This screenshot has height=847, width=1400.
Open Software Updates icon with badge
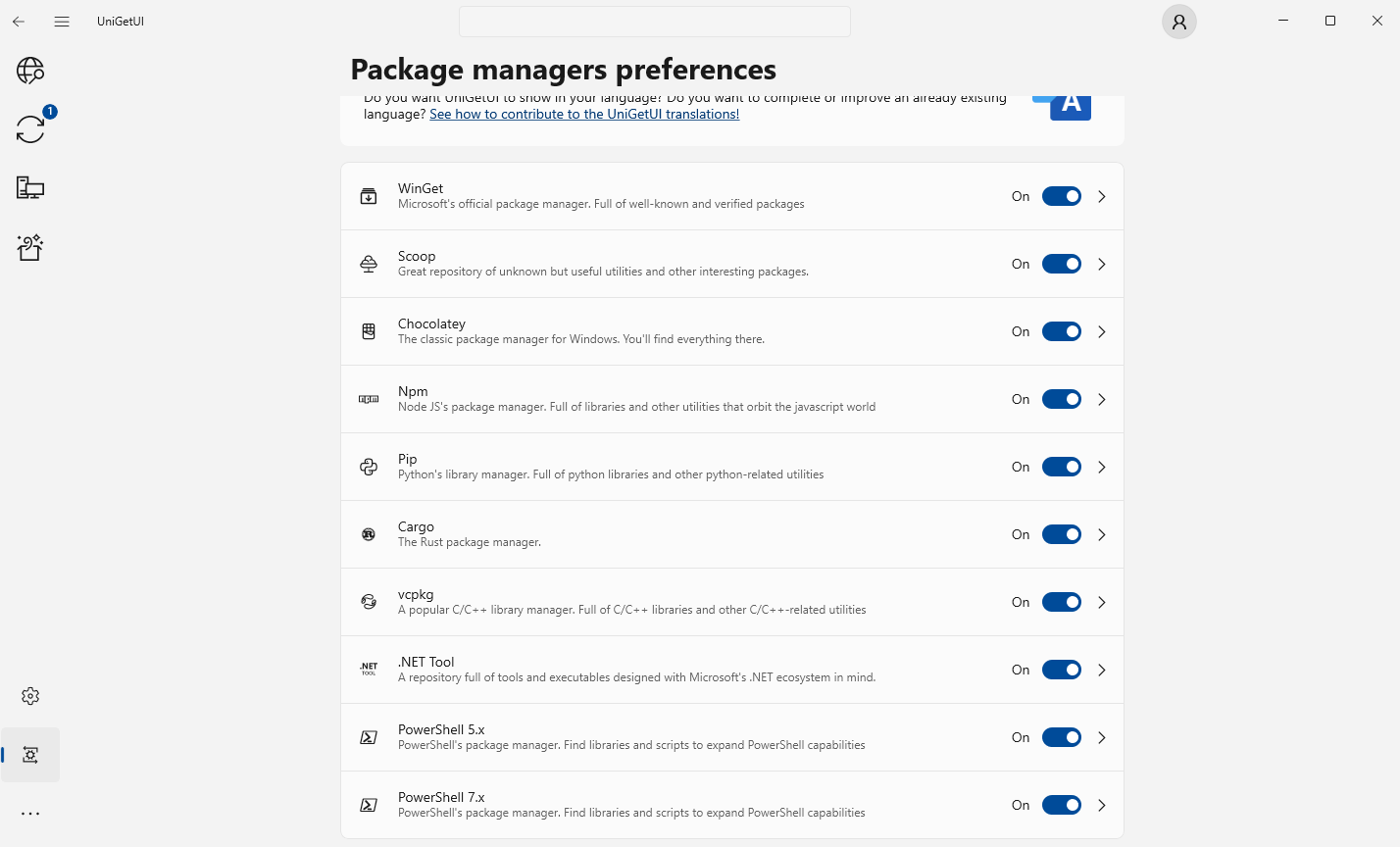coord(30,129)
